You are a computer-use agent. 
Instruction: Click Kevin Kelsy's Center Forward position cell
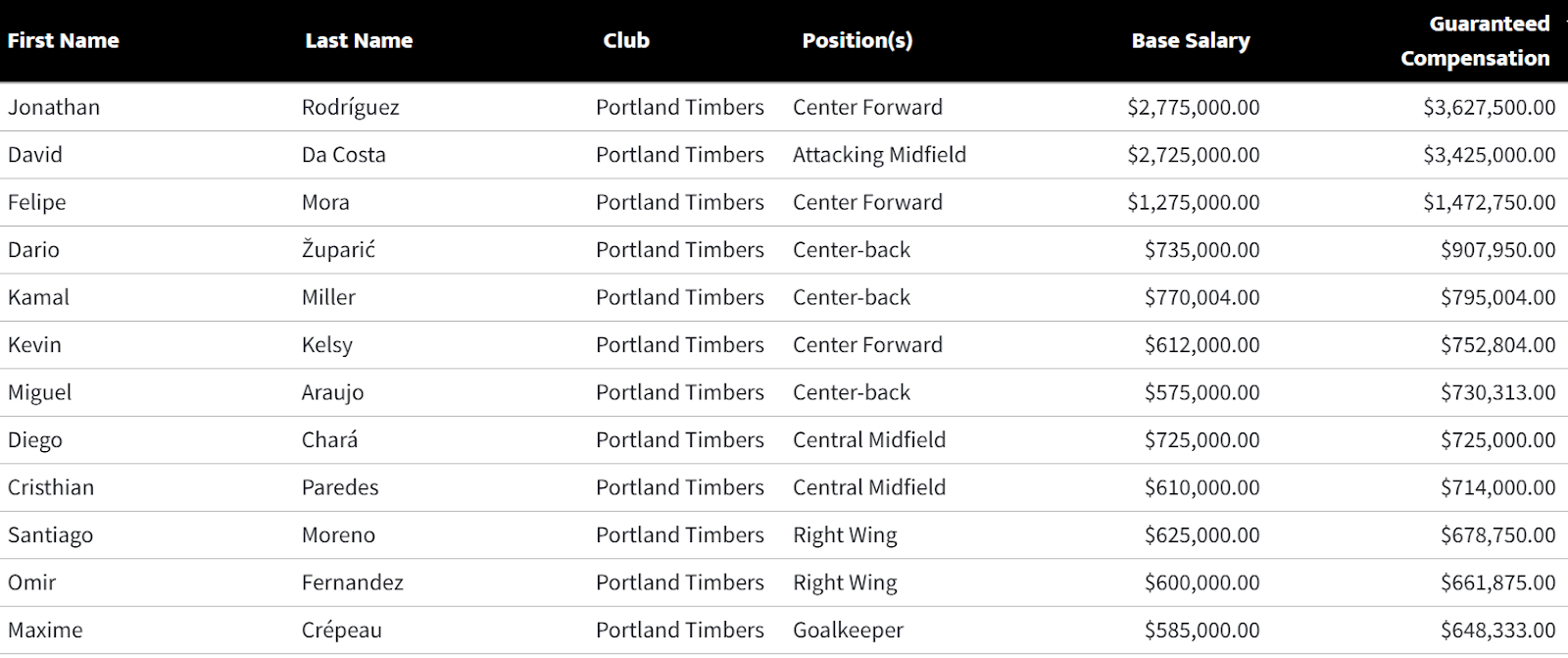pos(867,345)
